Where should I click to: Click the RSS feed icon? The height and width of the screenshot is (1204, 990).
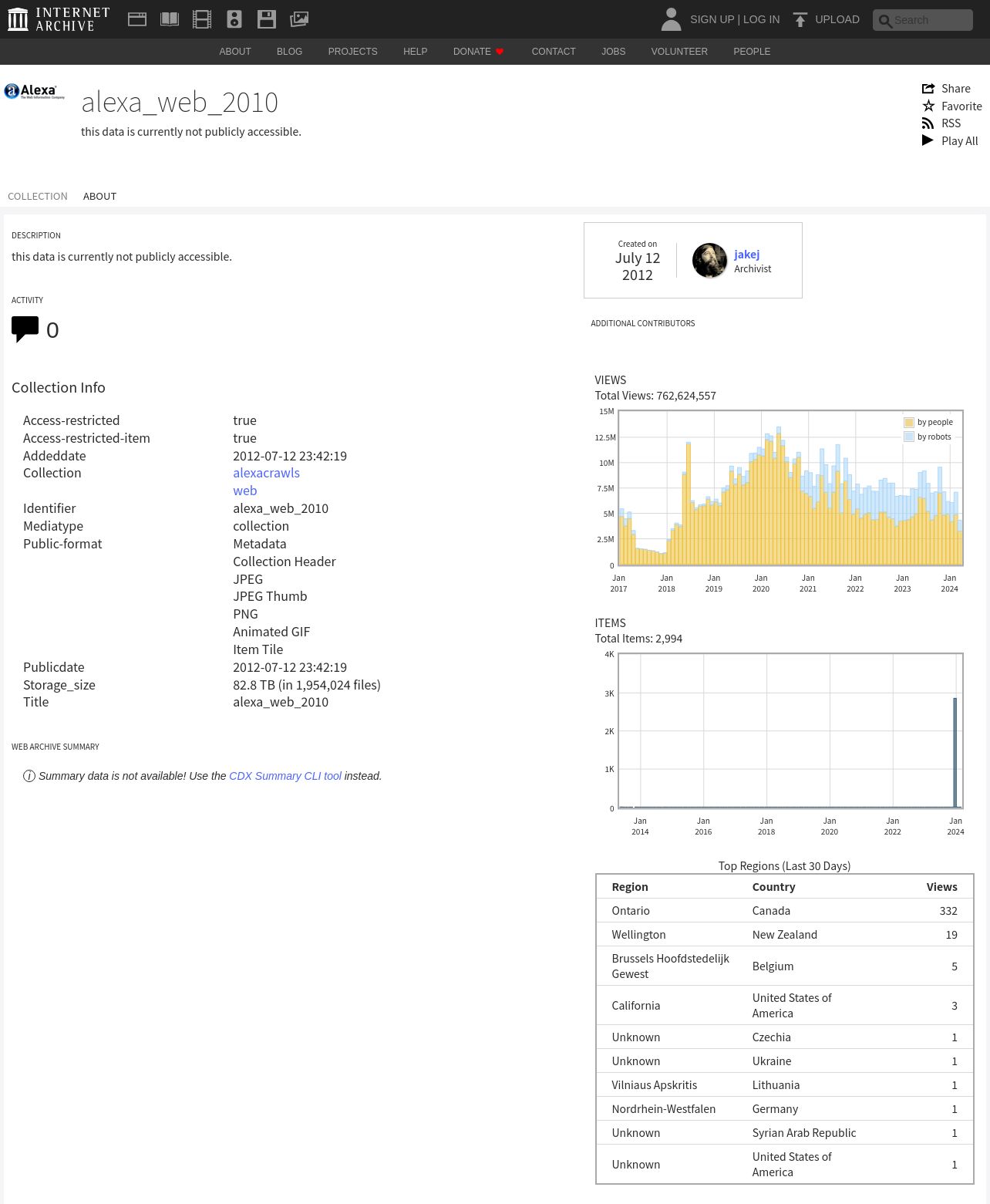click(x=928, y=123)
